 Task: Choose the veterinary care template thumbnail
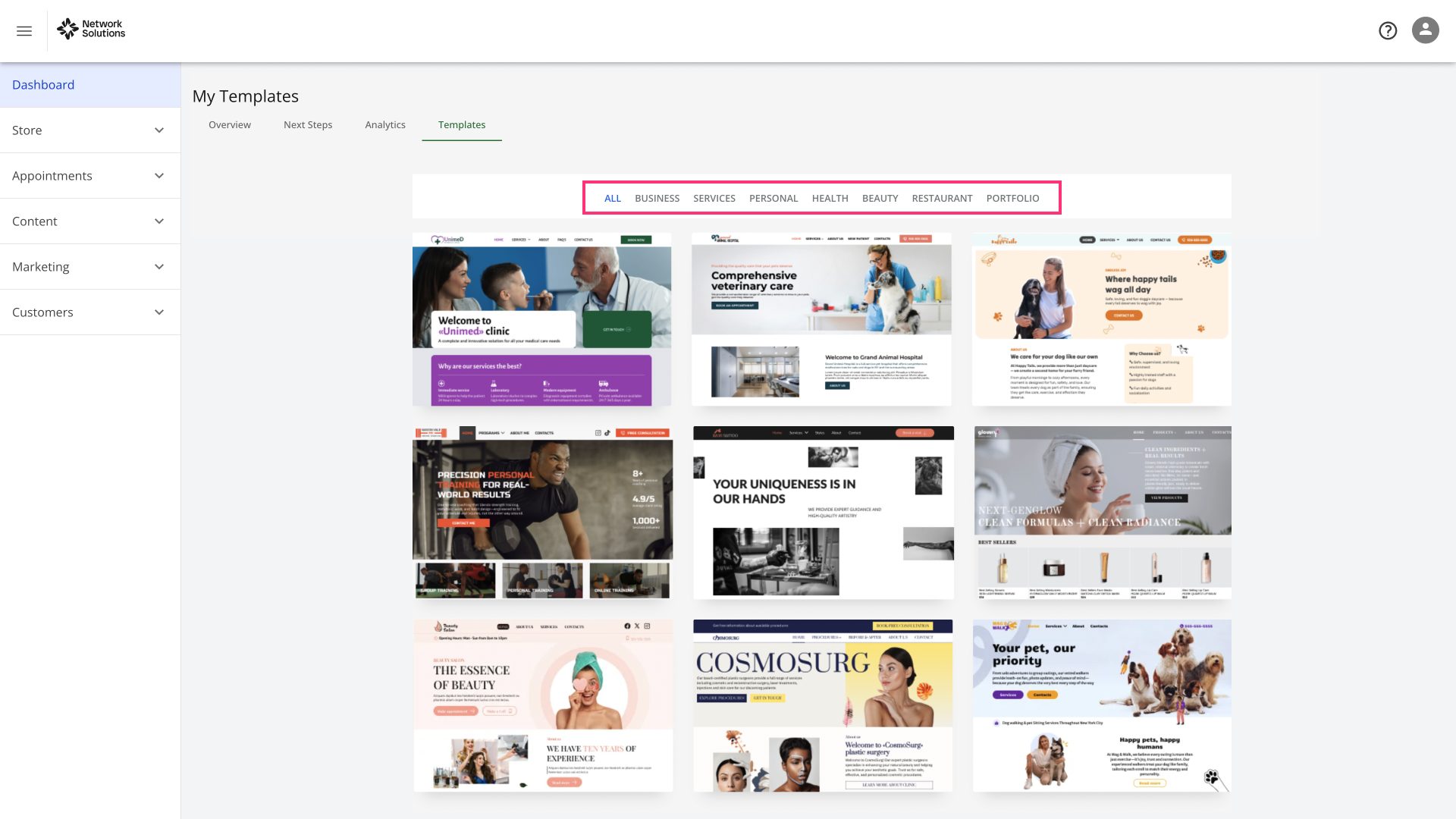click(x=821, y=319)
